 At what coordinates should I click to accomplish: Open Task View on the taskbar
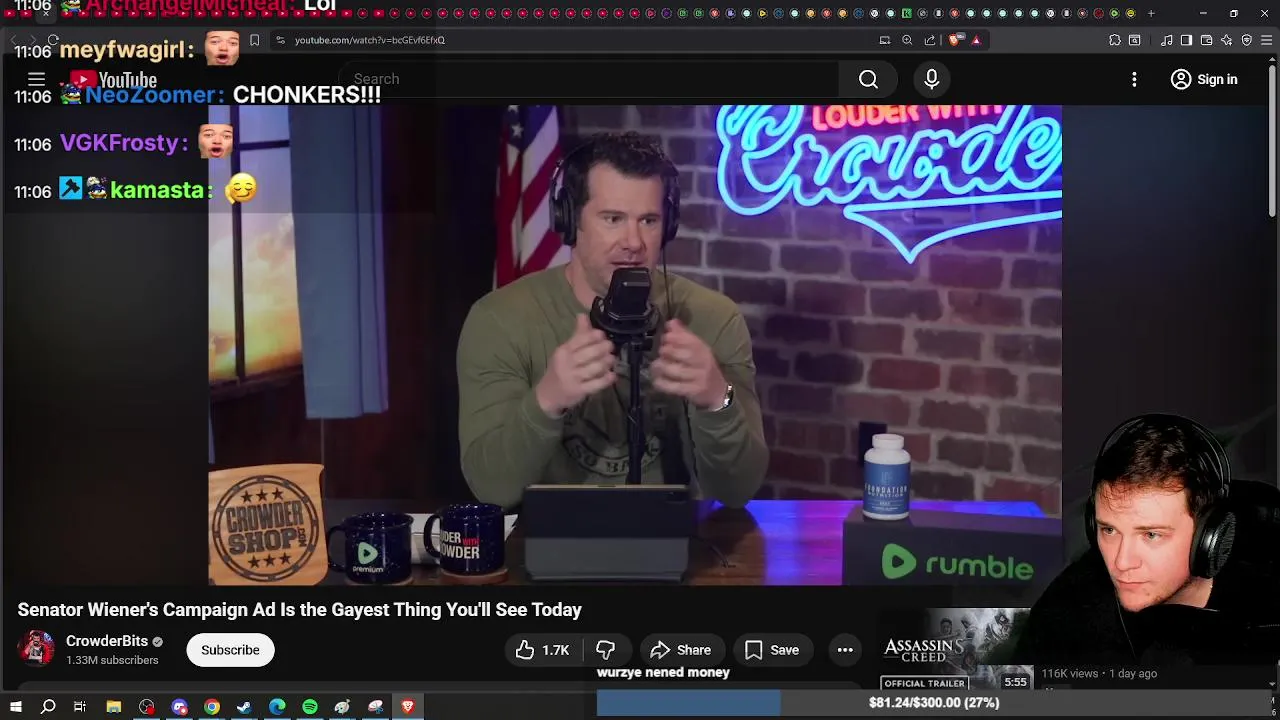pos(80,707)
